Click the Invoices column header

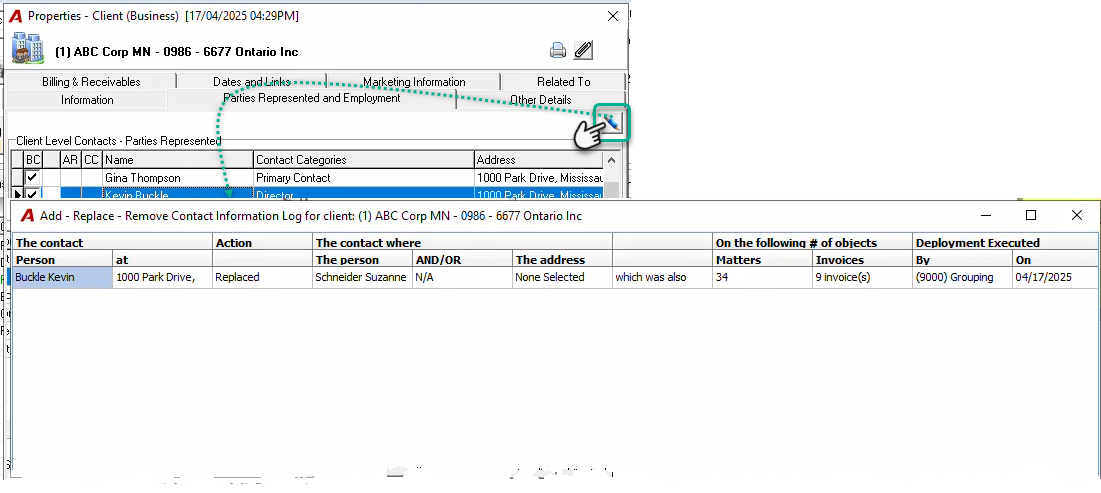[862, 259]
